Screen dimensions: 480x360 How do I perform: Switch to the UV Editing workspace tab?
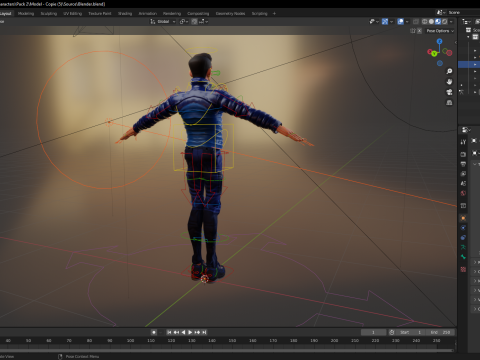coord(73,13)
